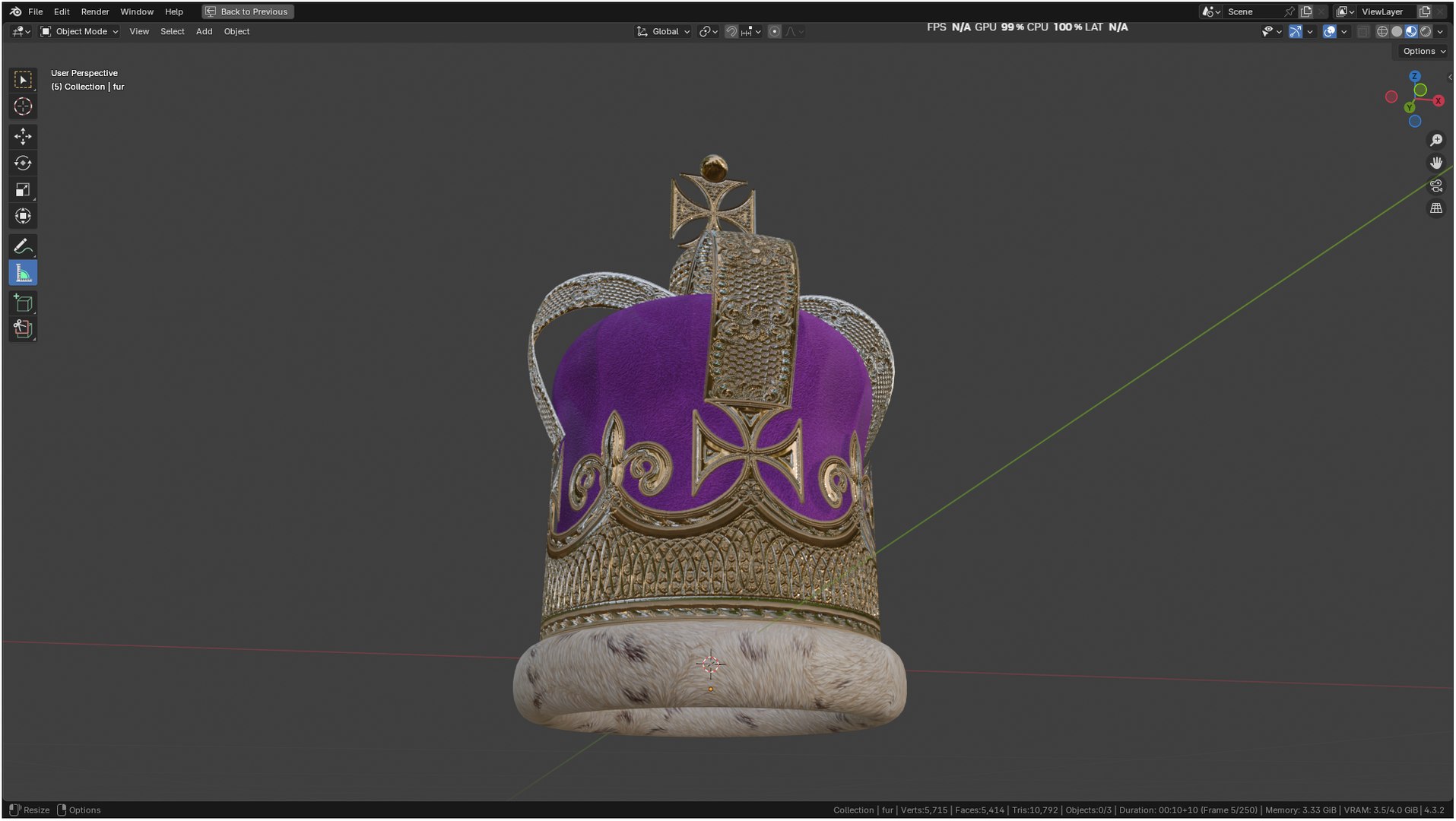The width and height of the screenshot is (1456, 821).
Task: Expand gizmo options dropdown arrow
Action: (x=1310, y=31)
